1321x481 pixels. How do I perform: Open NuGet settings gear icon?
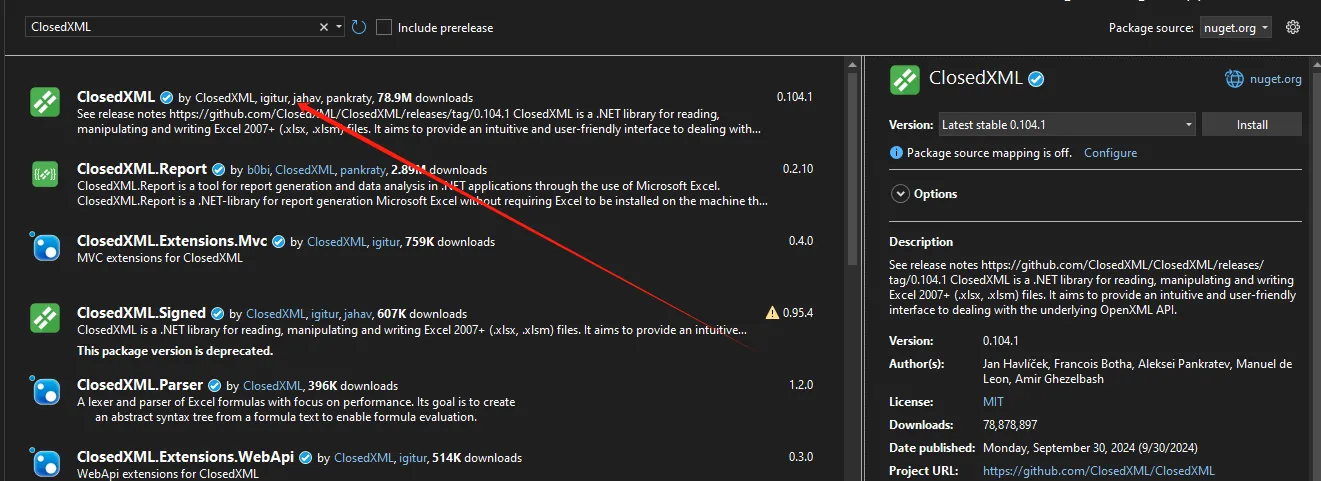[1293, 27]
